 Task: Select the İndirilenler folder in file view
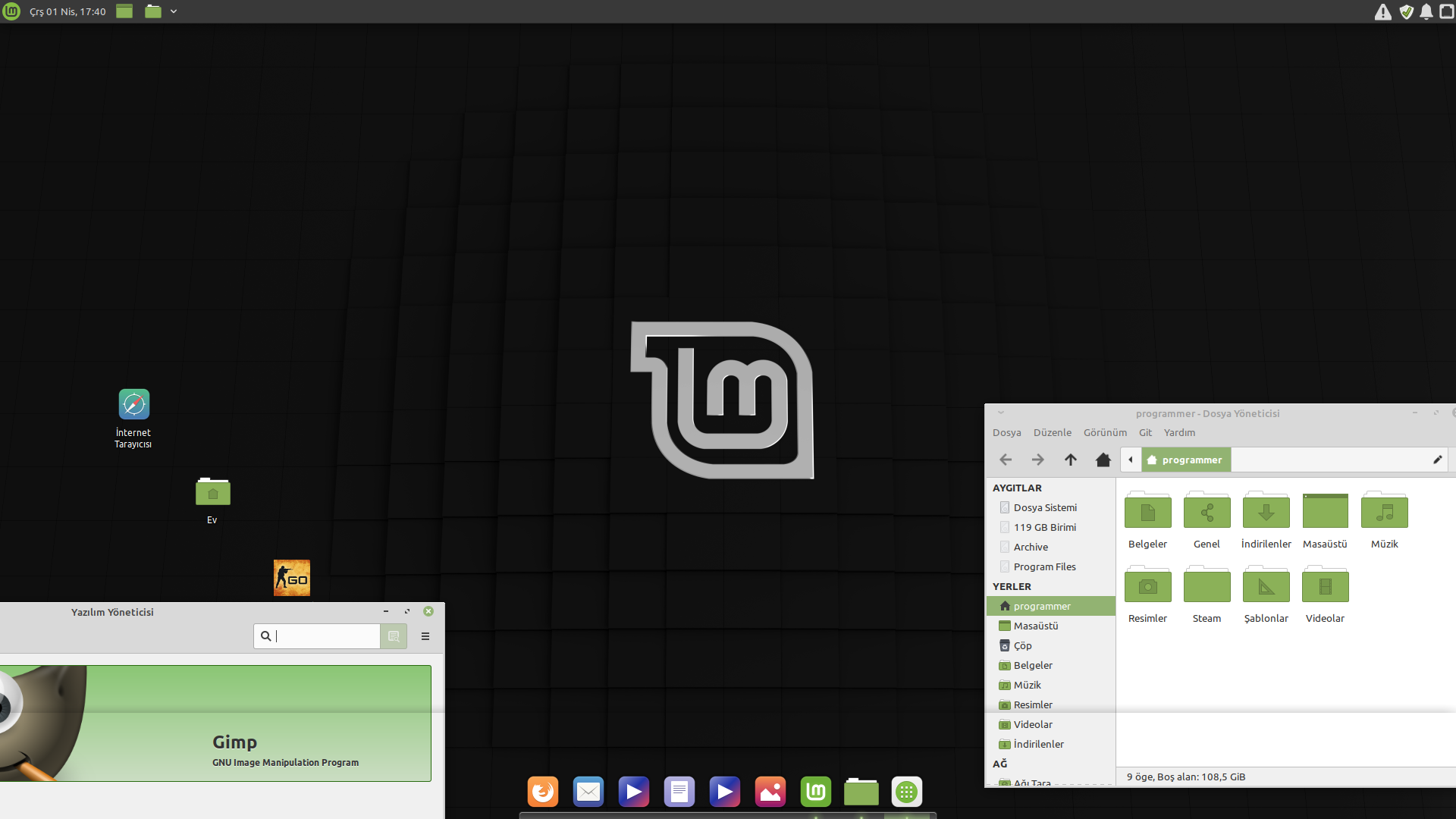click(x=1266, y=520)
